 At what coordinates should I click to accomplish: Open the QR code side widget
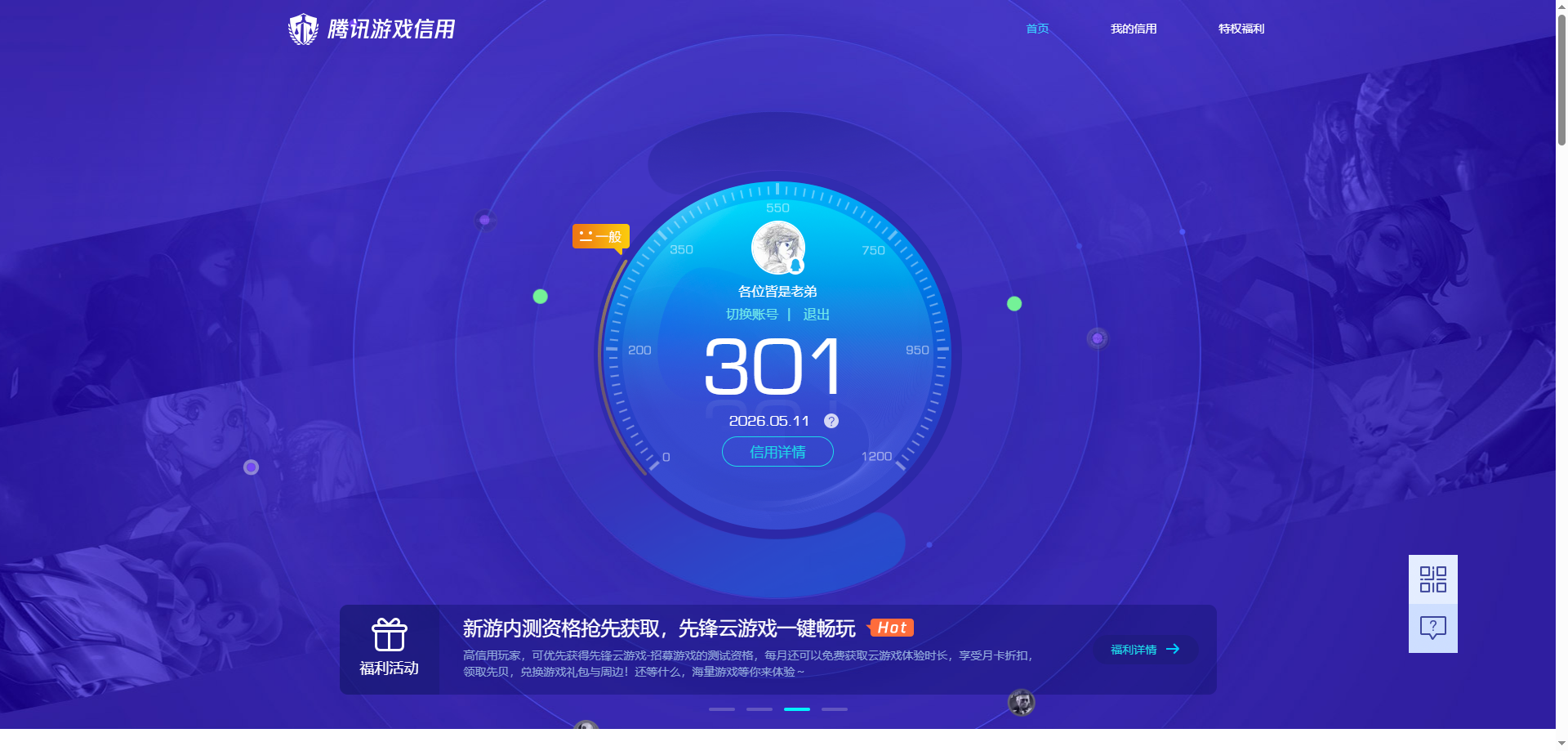[x=1433, y=579]
